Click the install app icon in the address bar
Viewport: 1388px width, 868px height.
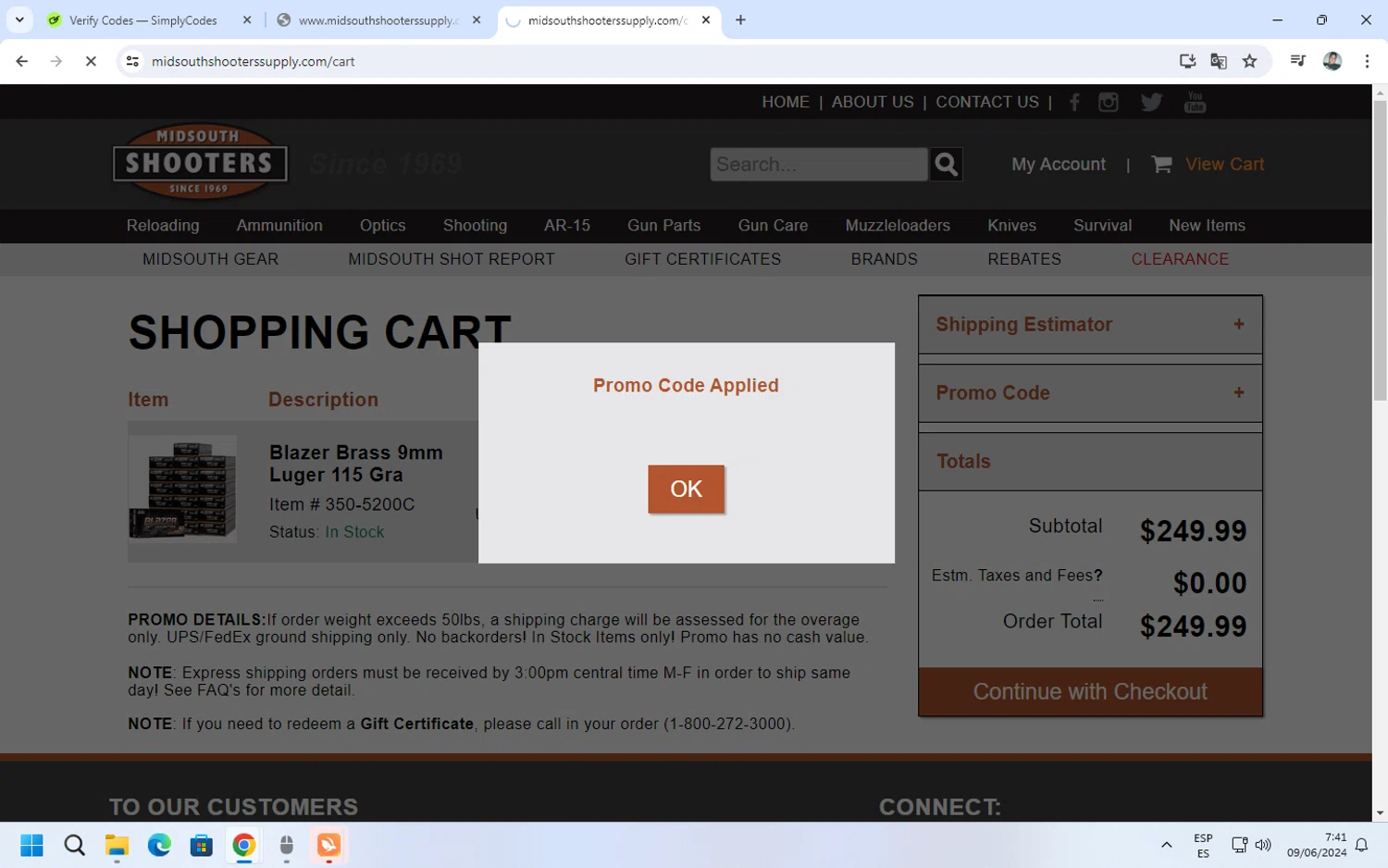tap(1187, 61)
